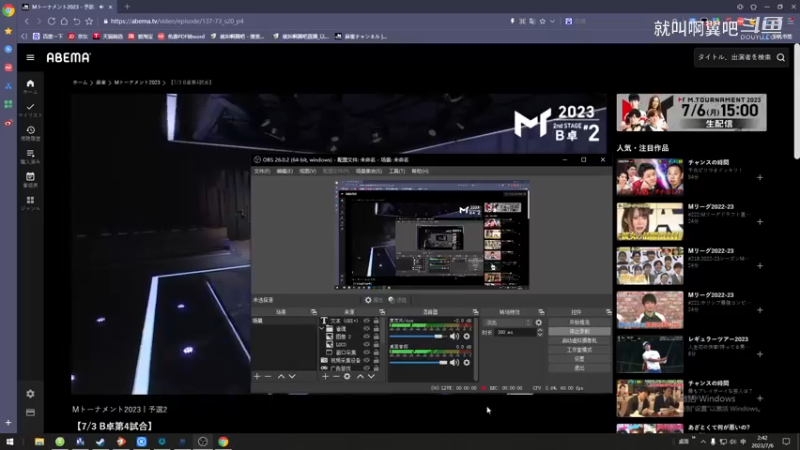This screenshot has width=800, height=450.
Task: Open OBS 编辑(E) menu
Action: [284, 171]
